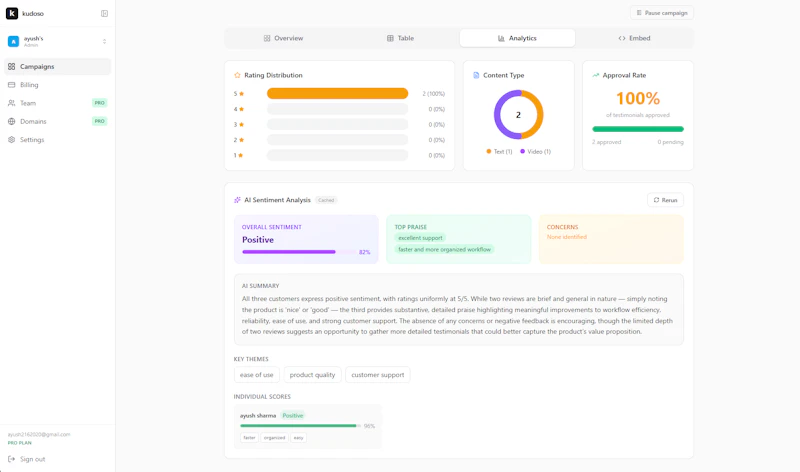The image size is (800, 472).
Task: Select the Analytics tab
Action: (x=517, y=38)
